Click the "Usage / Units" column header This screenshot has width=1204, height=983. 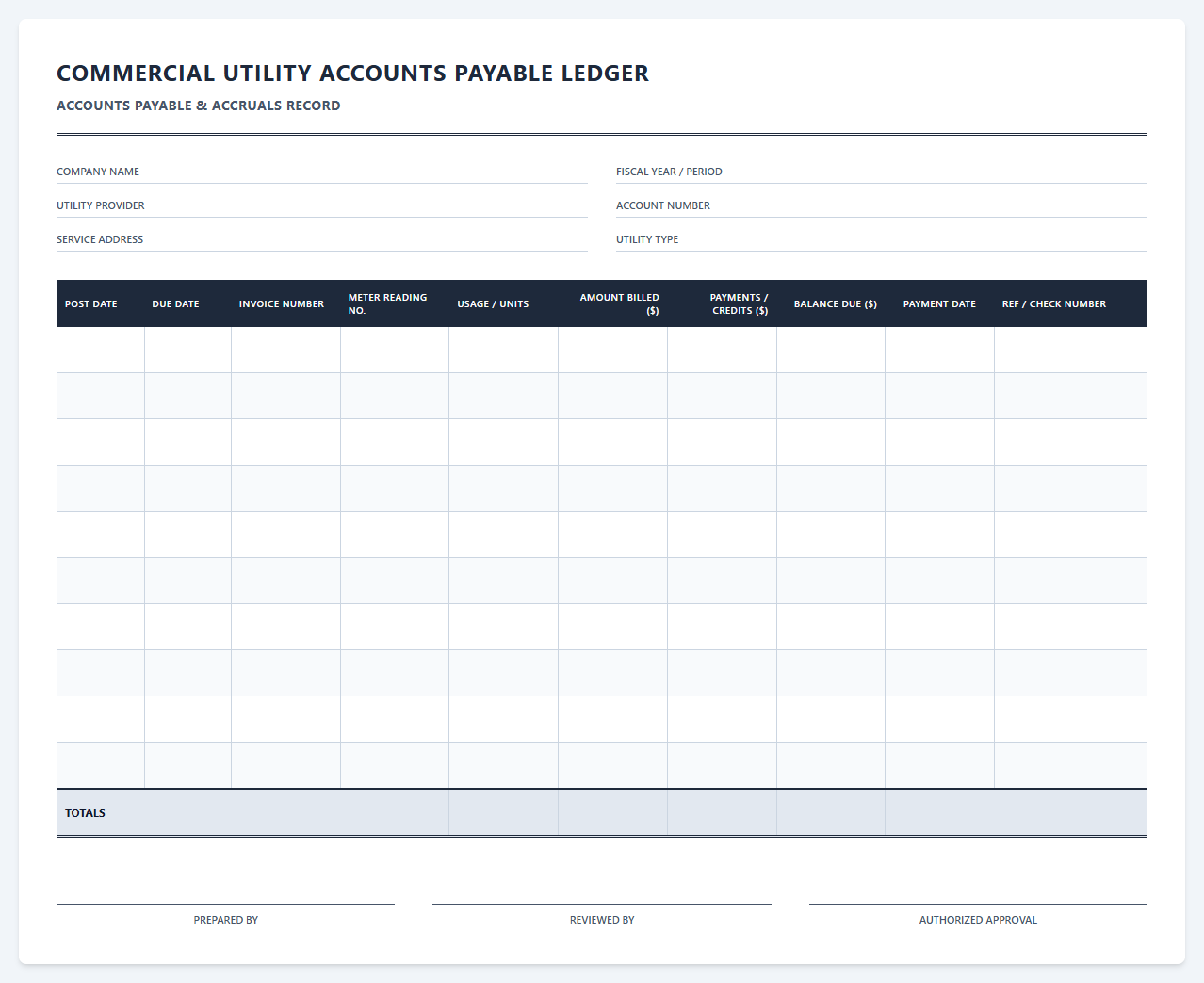pyautogui.click(x=504, y=303)
